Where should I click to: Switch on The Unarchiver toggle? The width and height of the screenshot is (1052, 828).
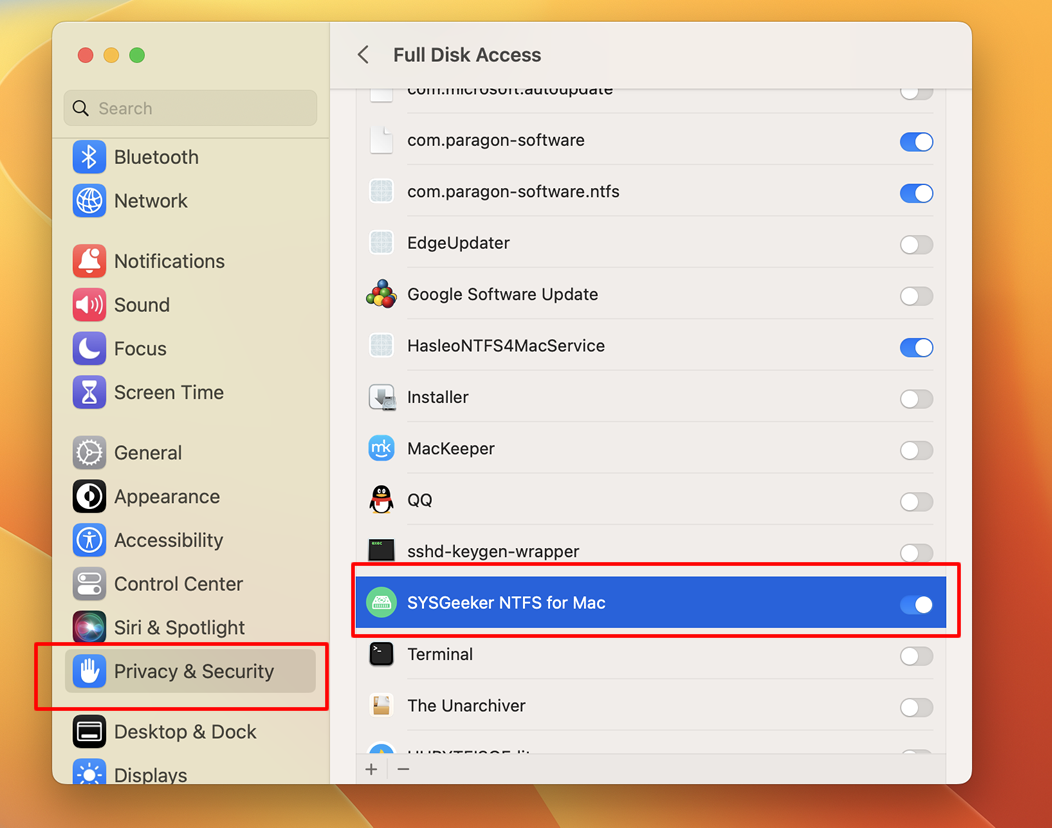tap(916, 707)
